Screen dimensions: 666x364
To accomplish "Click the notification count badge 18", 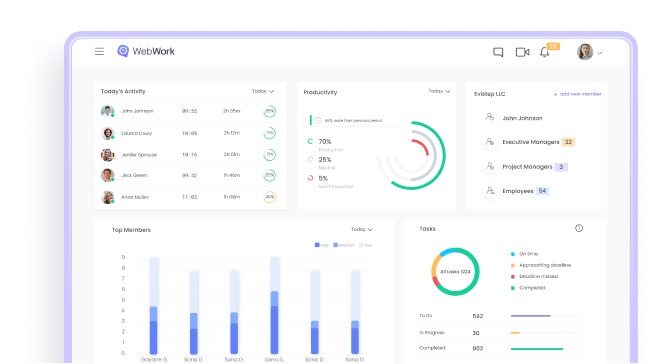I will click(553, 46).
